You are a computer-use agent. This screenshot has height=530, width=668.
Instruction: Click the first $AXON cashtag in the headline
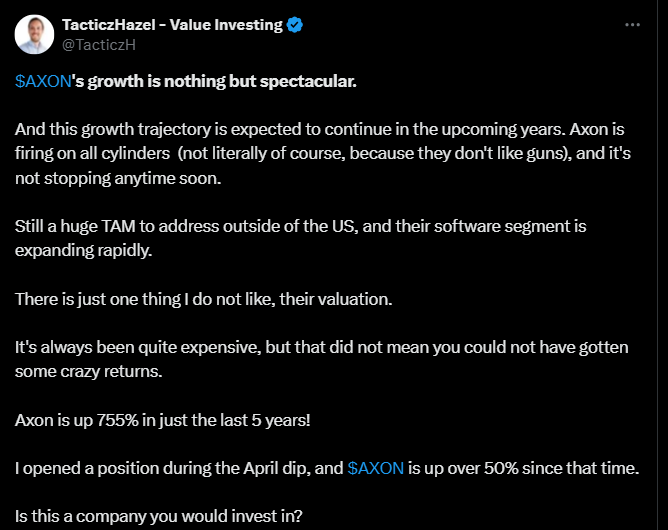tap(44, 81)
